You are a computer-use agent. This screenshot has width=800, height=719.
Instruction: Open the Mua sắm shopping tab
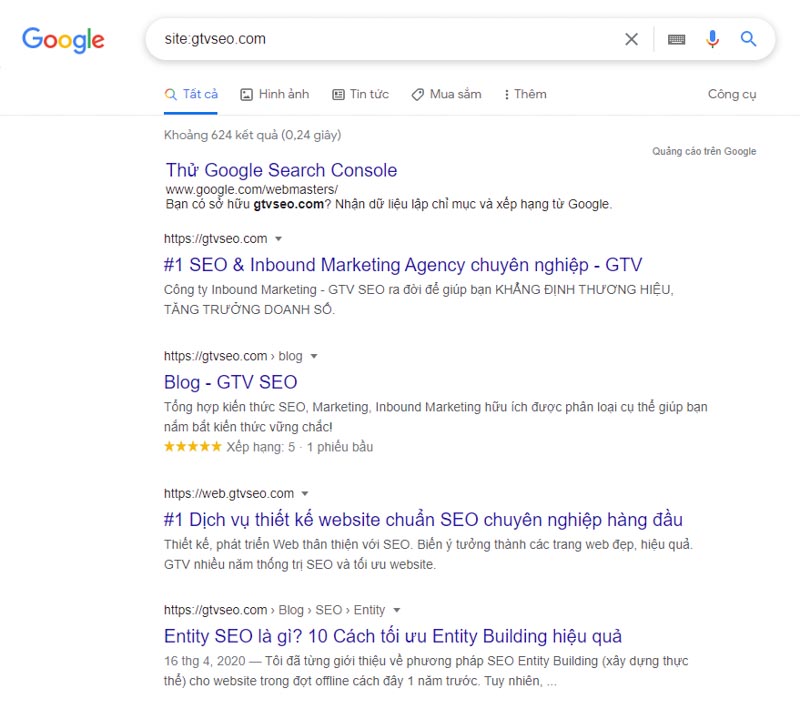click(446, 94)
